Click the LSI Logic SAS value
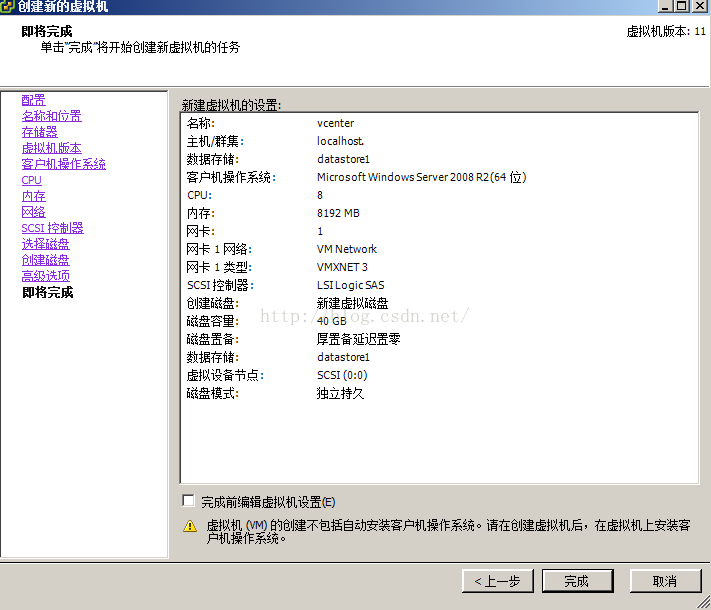Screen dimensions: 711x610 [x=351, y=285]
